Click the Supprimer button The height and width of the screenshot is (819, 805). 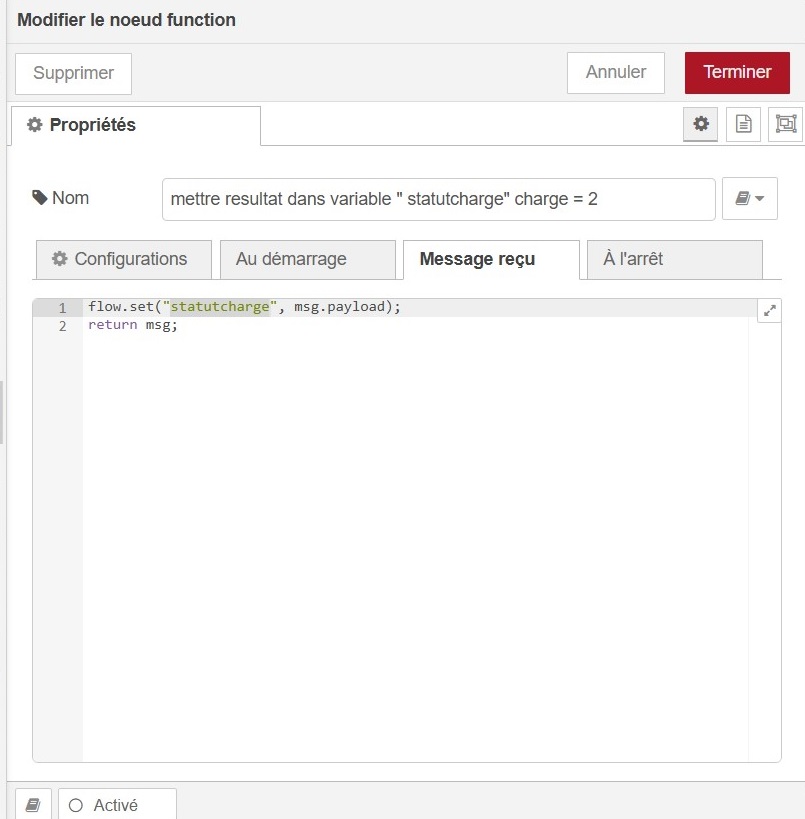tap(73, 73)
